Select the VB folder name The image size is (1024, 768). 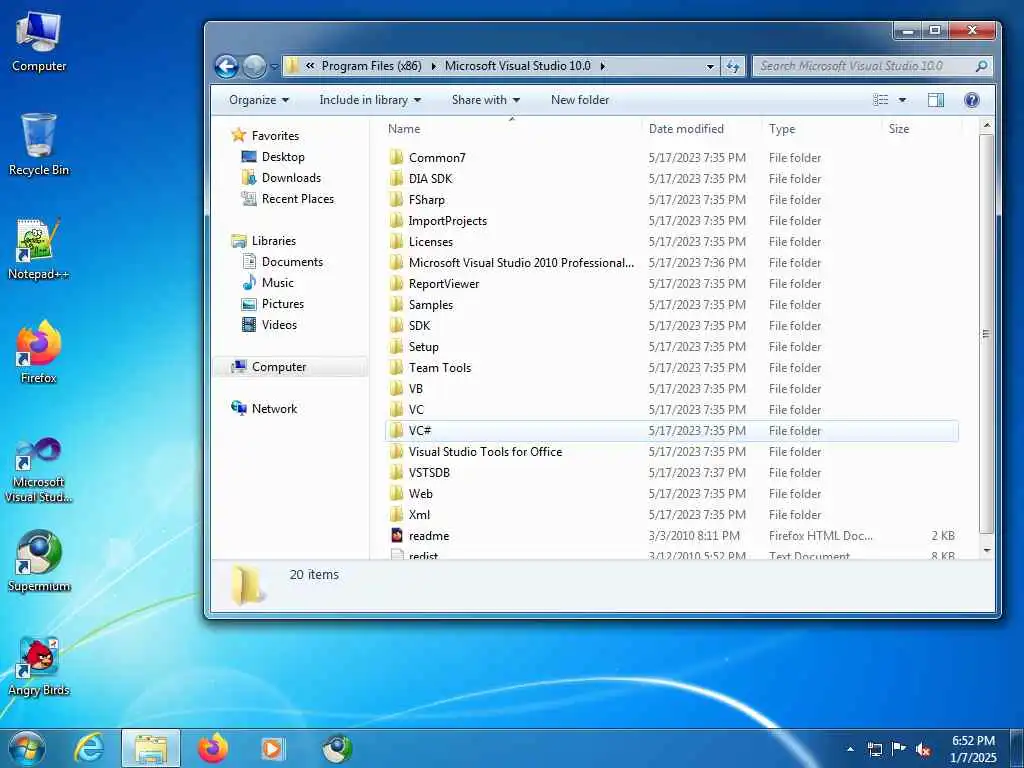(416, 389)
